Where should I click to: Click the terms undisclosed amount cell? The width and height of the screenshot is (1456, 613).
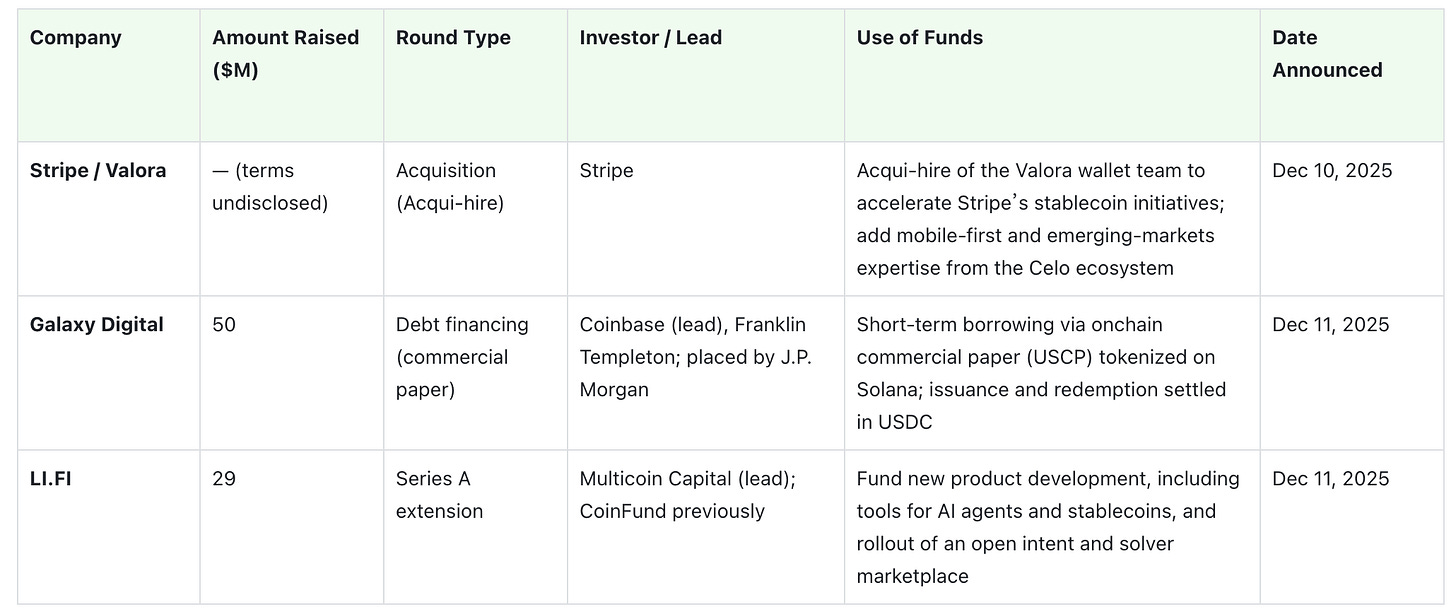270,187
